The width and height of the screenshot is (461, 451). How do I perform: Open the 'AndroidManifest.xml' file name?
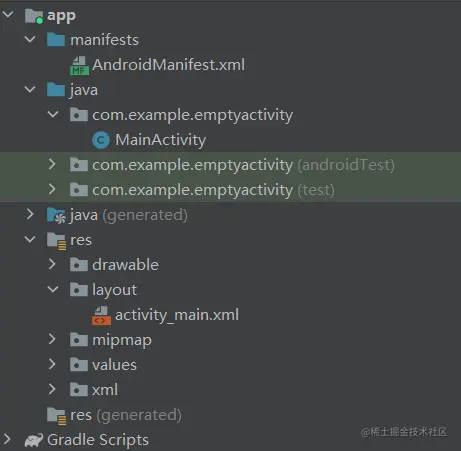169,65
